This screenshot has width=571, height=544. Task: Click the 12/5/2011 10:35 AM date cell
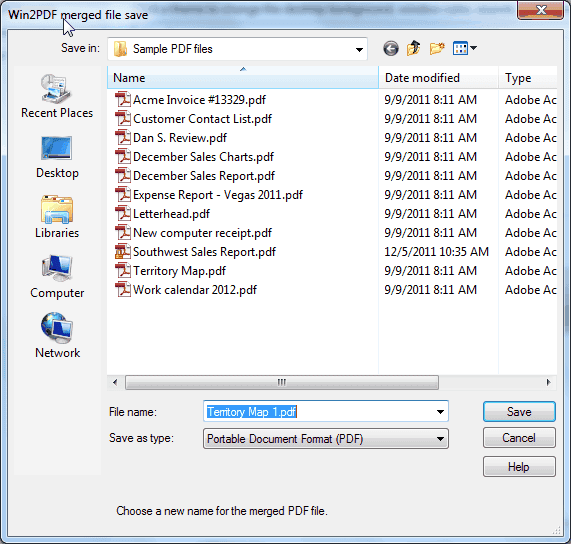coord(436,252)
